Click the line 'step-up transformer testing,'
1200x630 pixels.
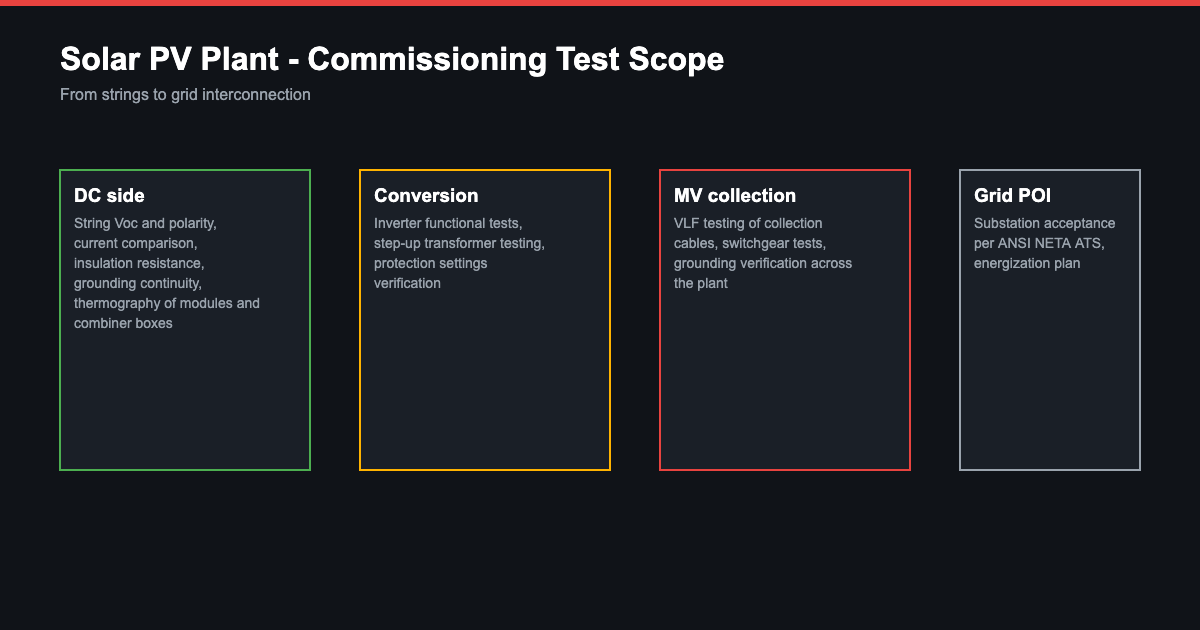pos(459,243)
